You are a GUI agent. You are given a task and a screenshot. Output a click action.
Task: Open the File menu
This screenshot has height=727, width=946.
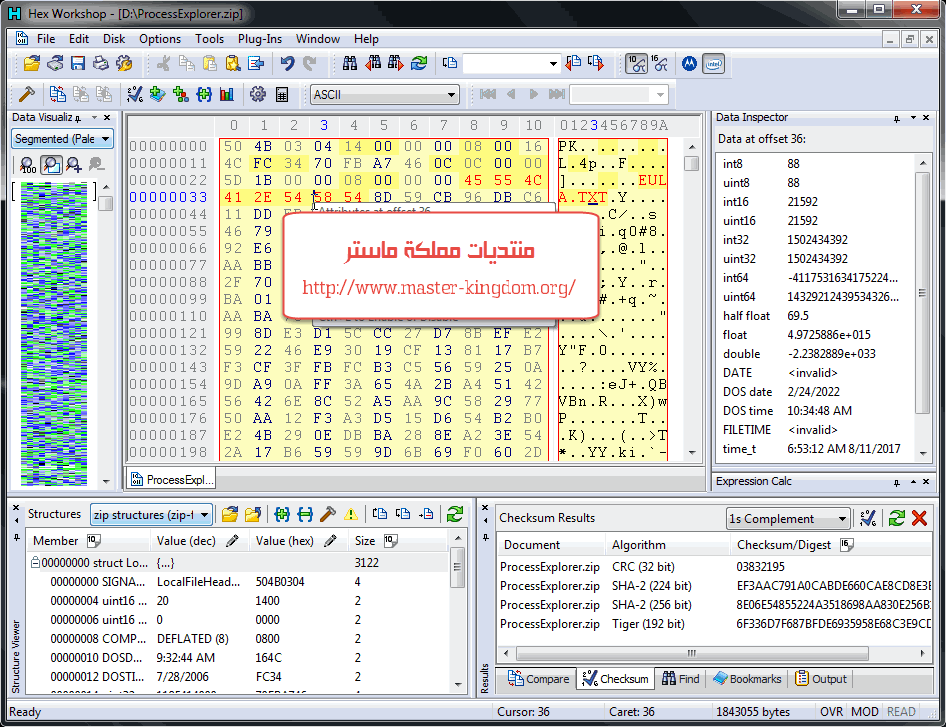pos(46,39)
